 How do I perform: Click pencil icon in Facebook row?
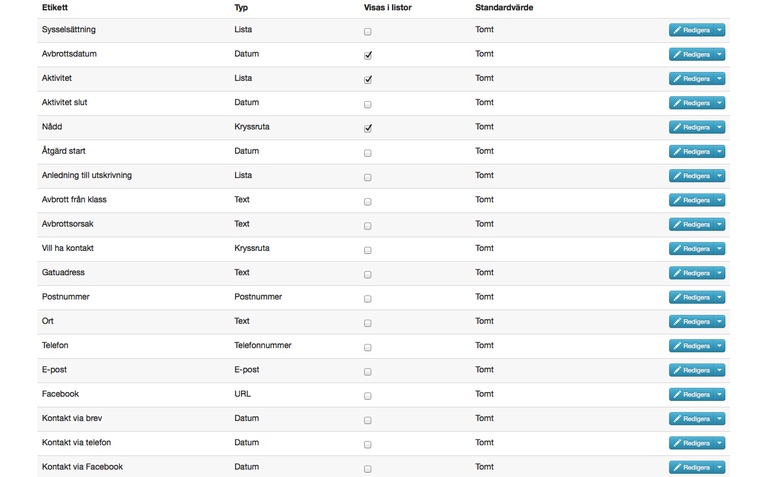[x=677, y=395]
